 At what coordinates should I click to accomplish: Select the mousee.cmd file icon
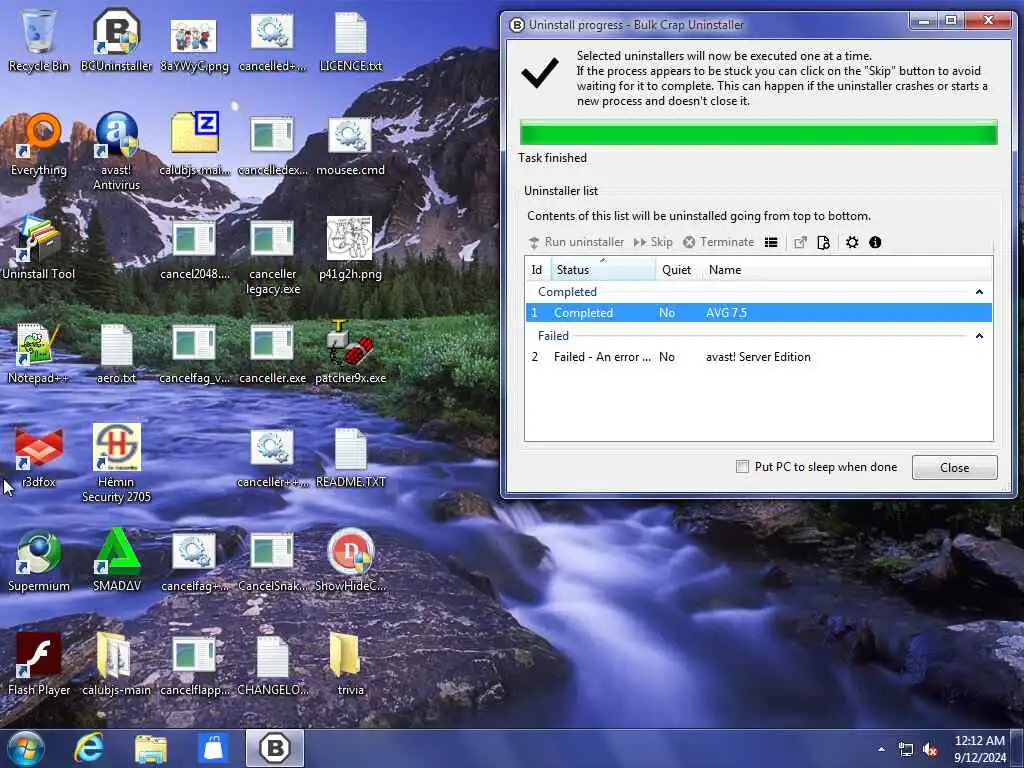351,147
